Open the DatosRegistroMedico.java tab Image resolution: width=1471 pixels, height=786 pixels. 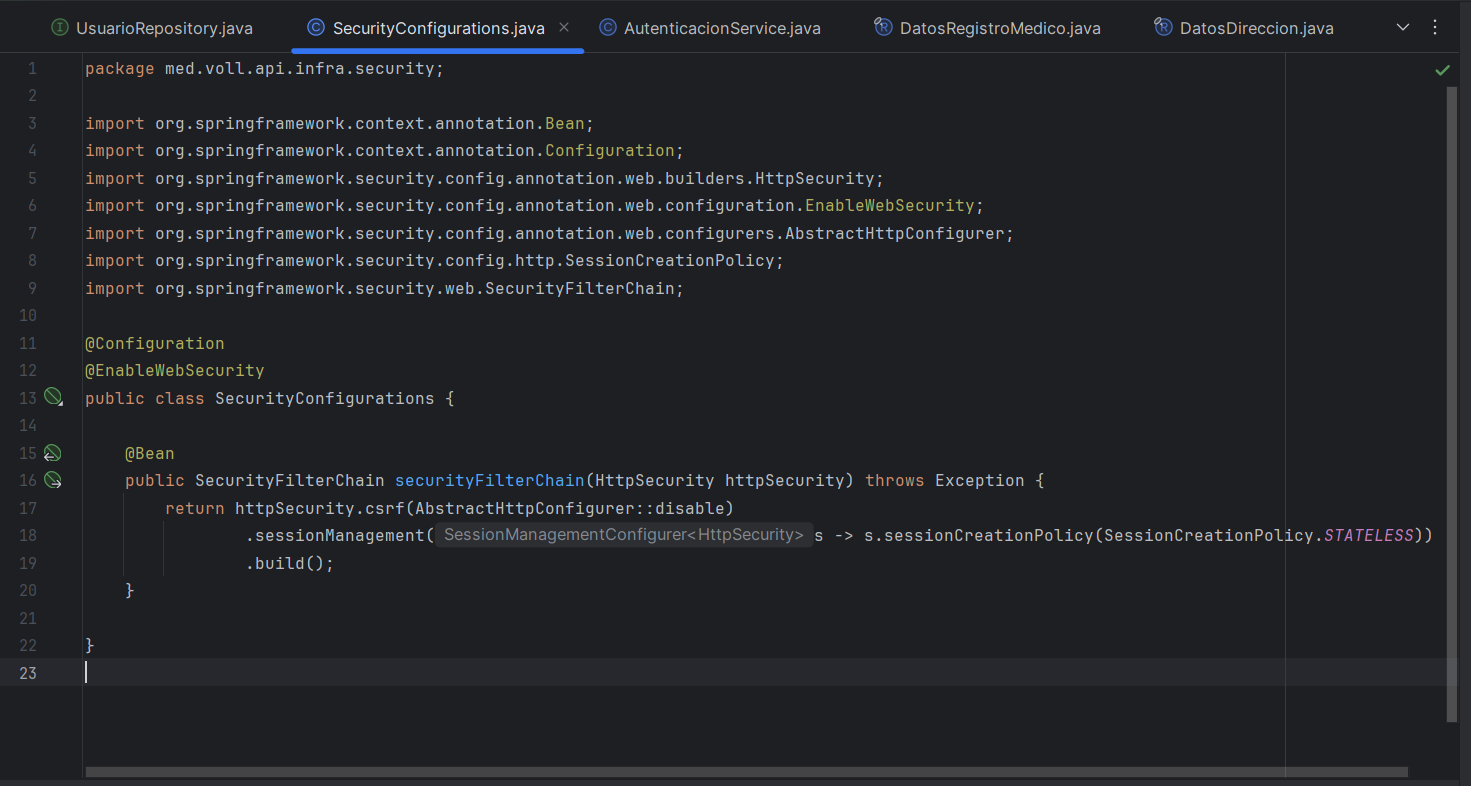[987, 28]
